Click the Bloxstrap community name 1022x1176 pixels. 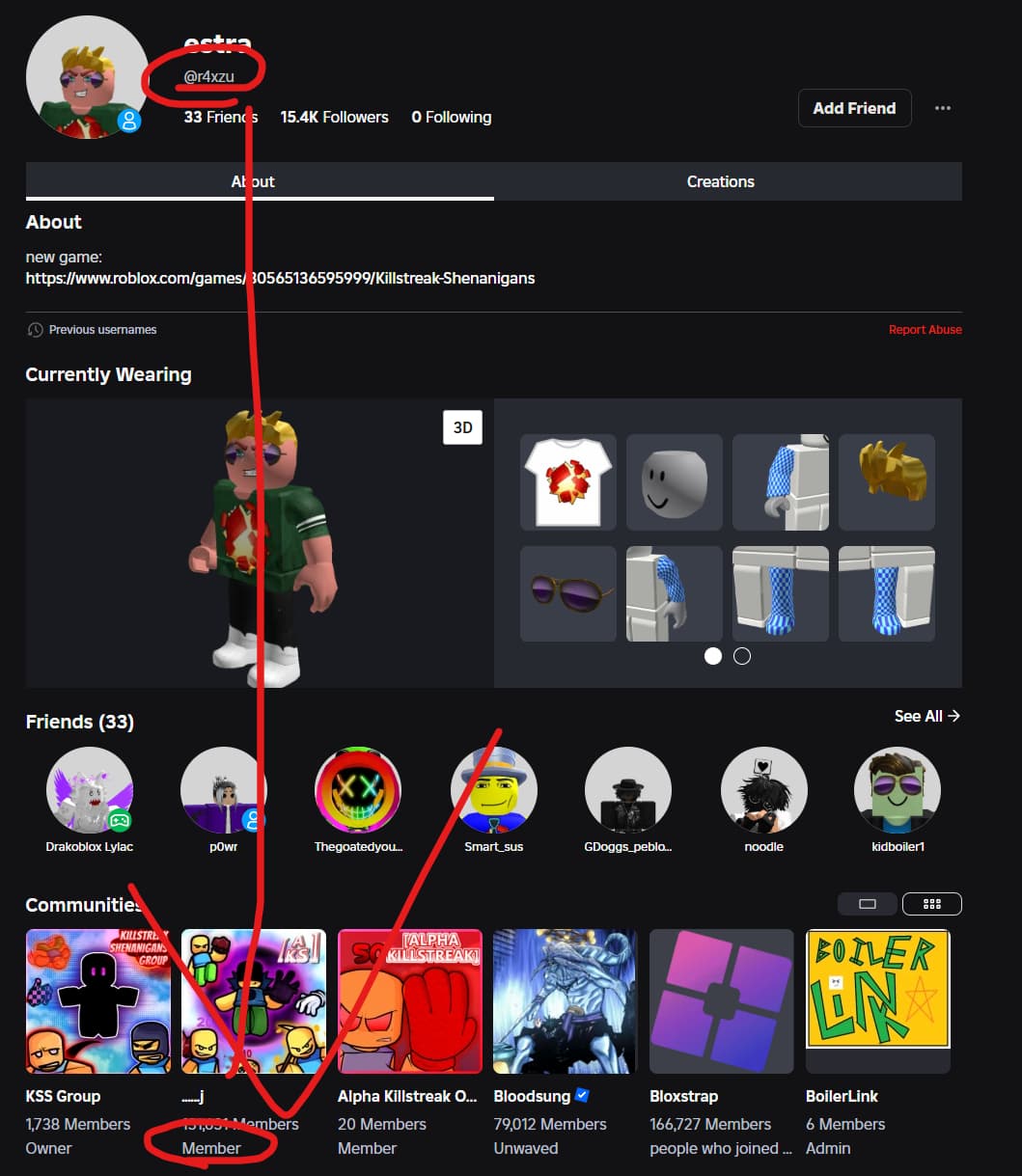point(684,1096)
